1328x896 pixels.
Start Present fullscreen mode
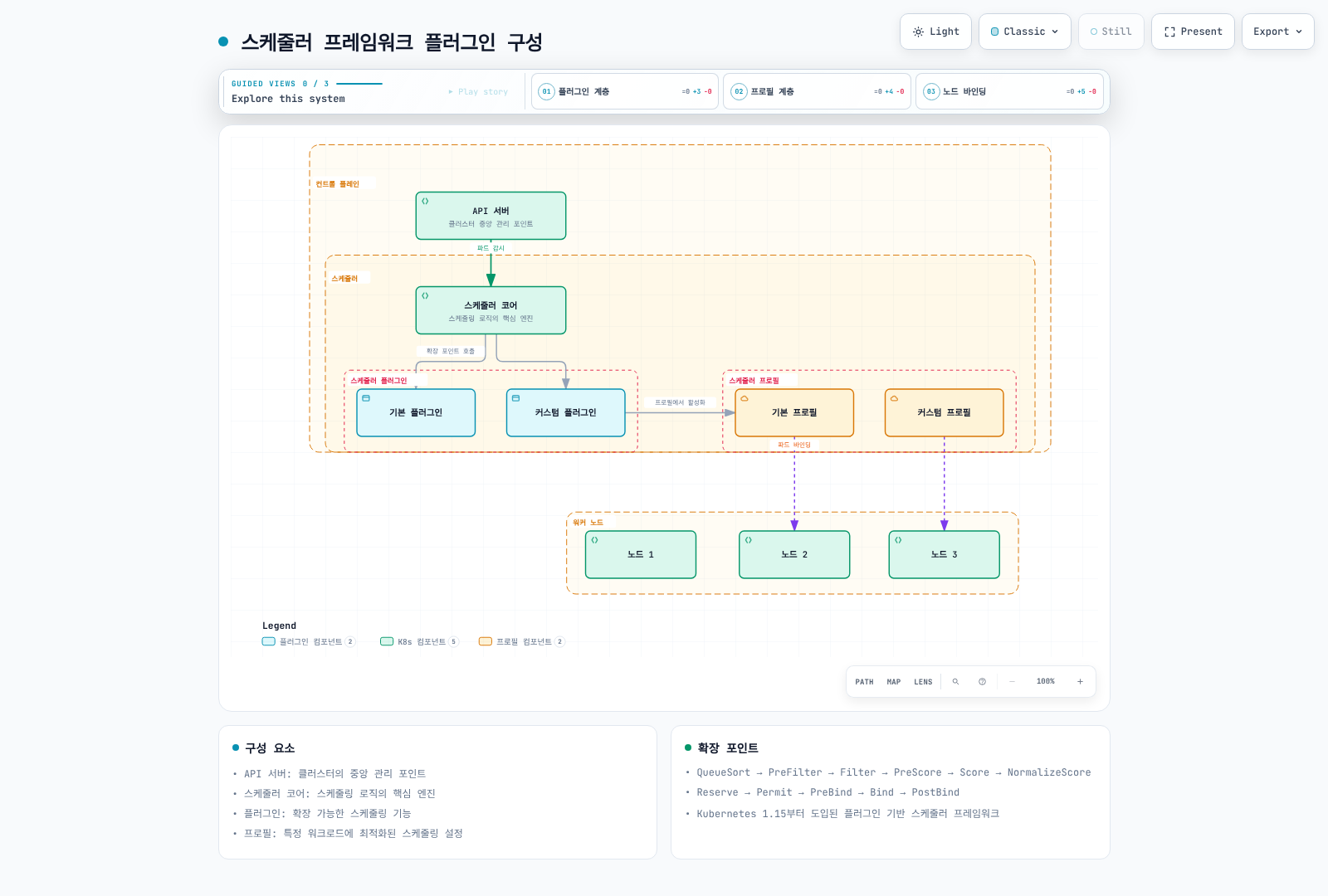coord(1193,32)
